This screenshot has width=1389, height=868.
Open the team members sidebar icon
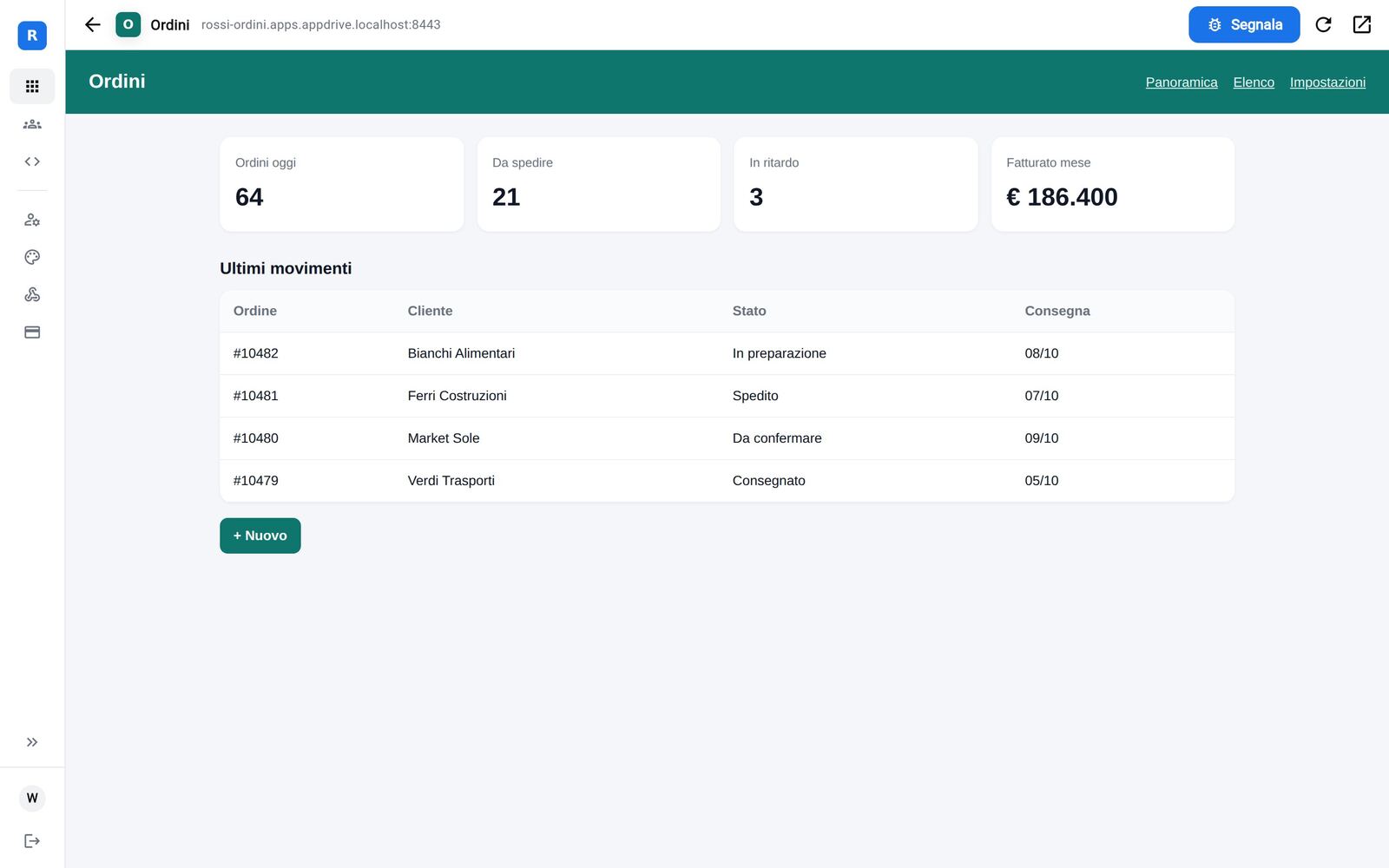tap(32, 124)
